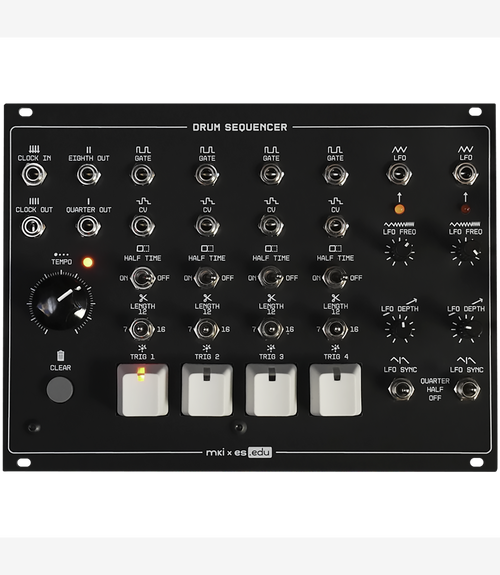This screenshot has height=575, width=500.
Task: Click the glowing orange TEMPO LED
Action: [88, 262]
